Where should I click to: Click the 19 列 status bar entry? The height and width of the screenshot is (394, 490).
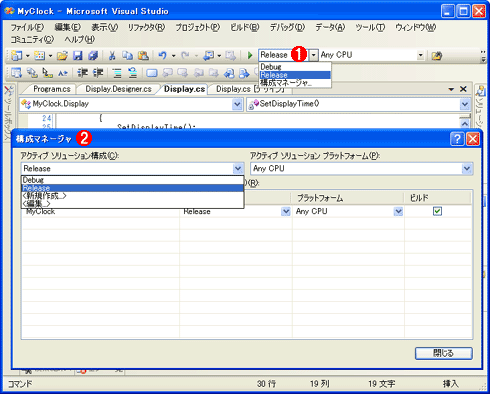click(x=320, y=384)
